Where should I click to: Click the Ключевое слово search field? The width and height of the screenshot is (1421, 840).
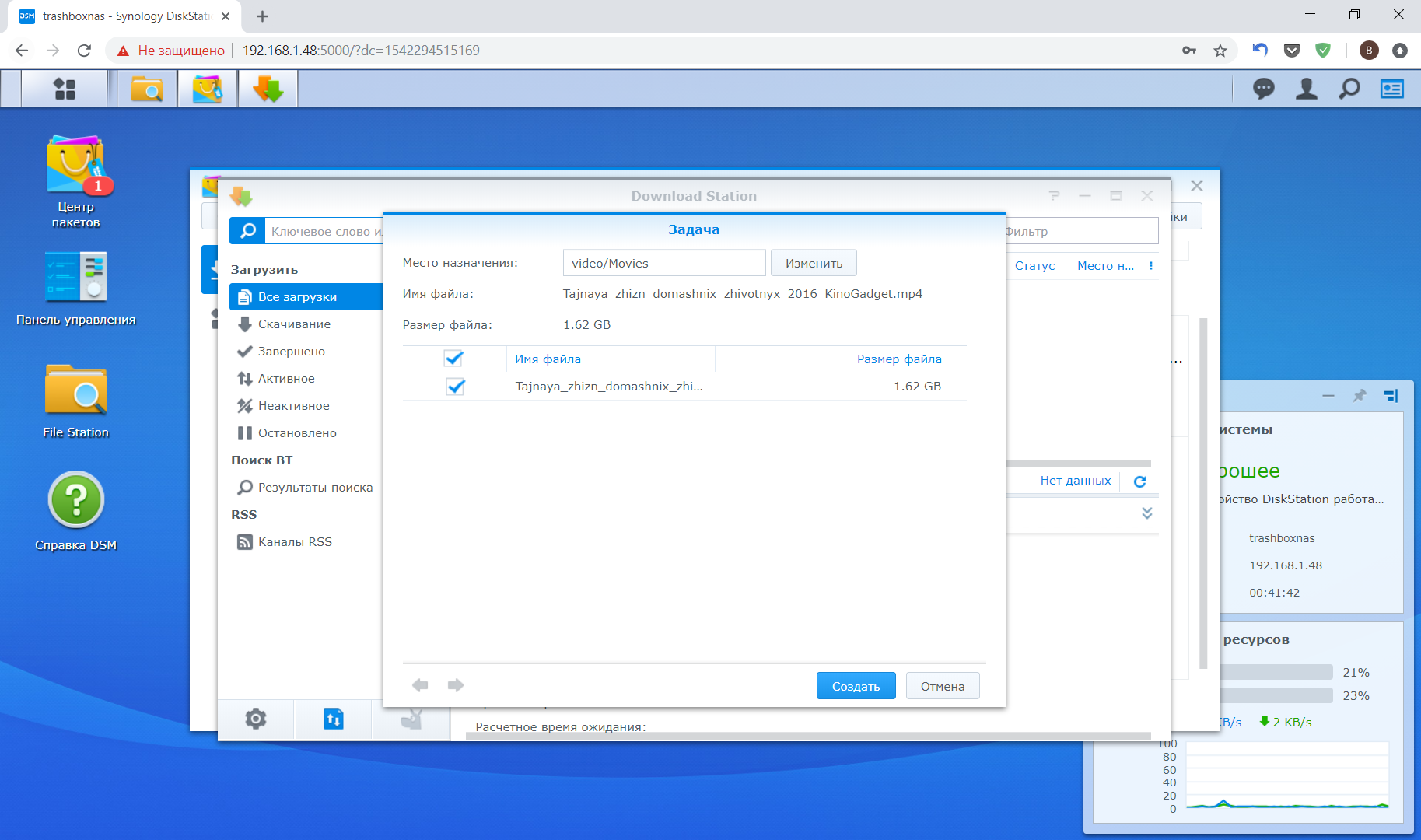(x=325, y=231)
